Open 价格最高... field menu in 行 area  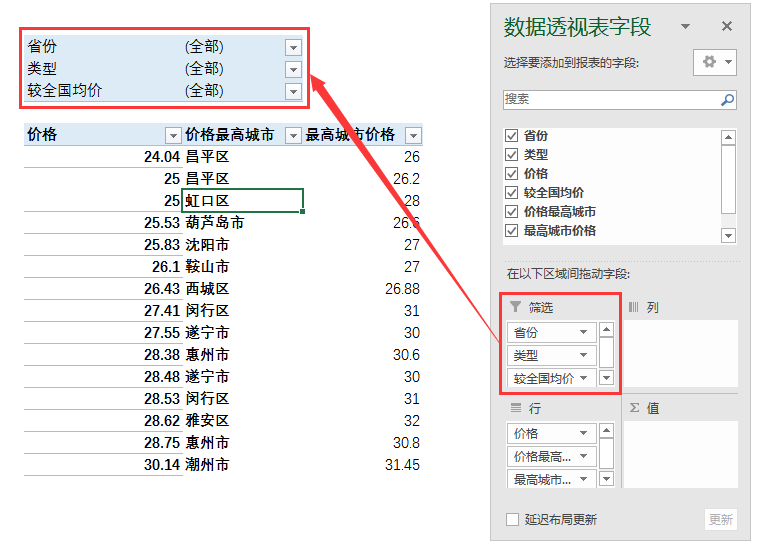point(583,456)
